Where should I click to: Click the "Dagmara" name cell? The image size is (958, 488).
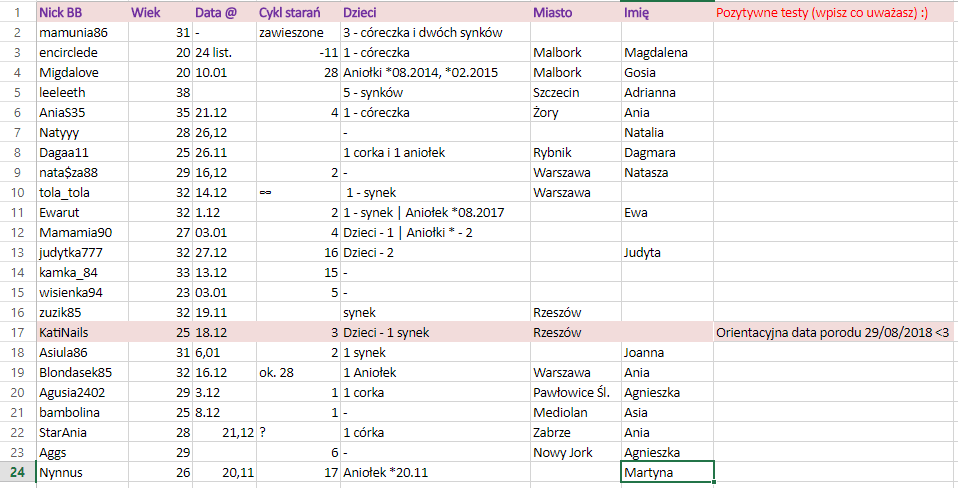pyautogui.click(x=666, y=152)
